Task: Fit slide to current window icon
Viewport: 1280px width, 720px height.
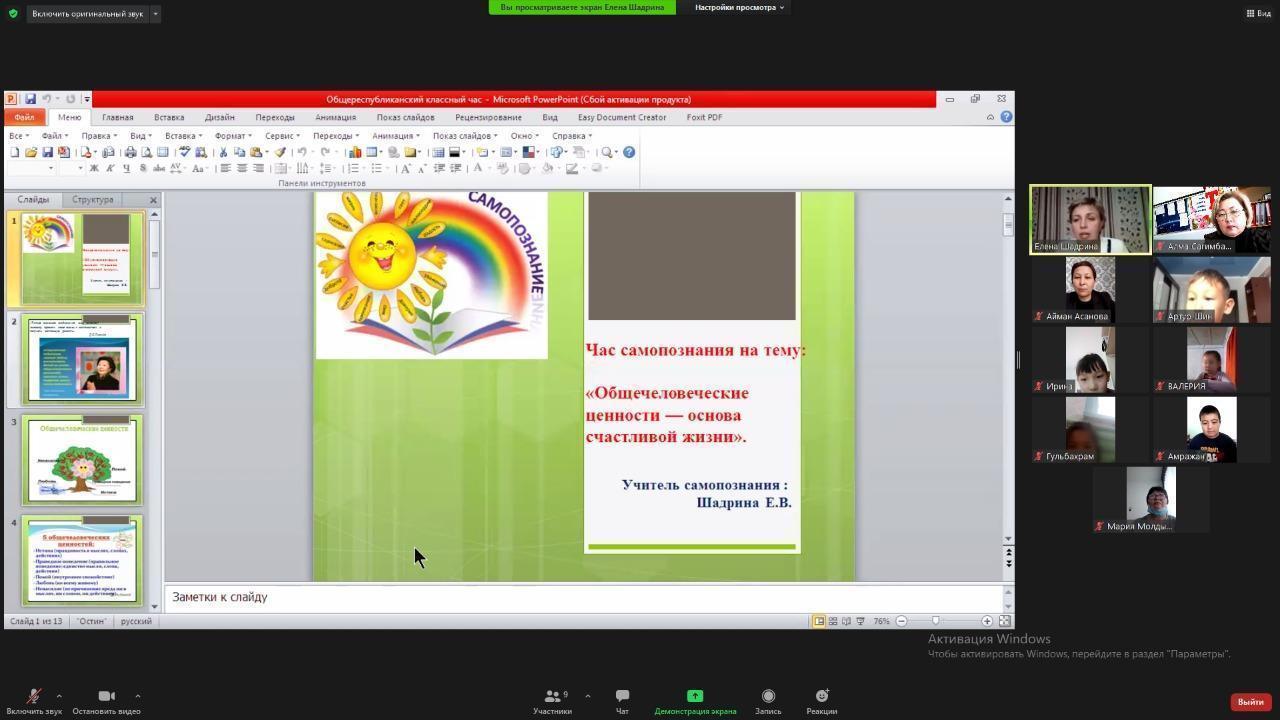Action: click(1004, 621)
